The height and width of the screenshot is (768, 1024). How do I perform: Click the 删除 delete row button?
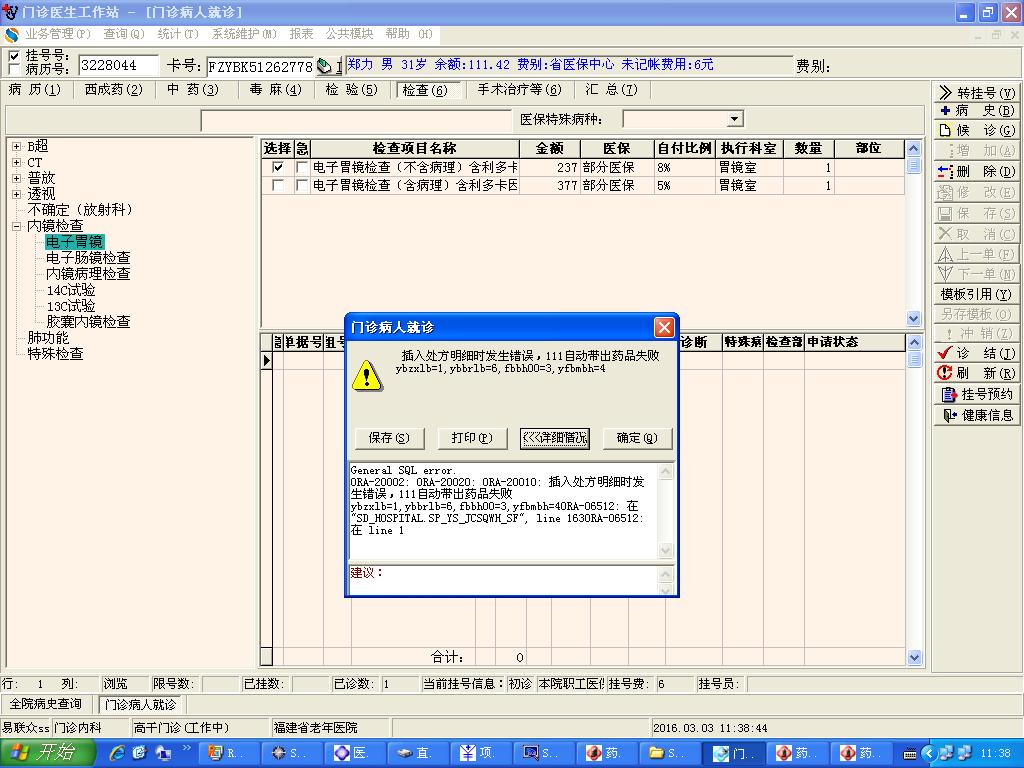[976, 172]
